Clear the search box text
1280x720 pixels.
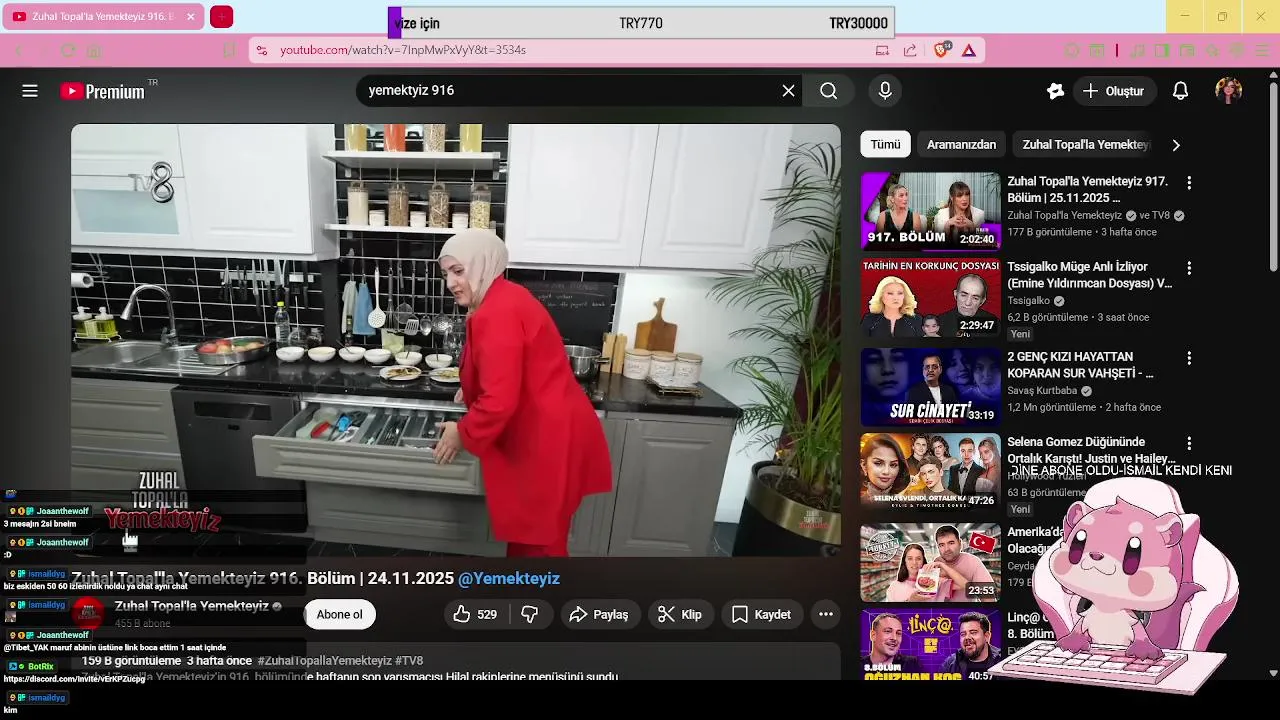[x=788, y=91]
